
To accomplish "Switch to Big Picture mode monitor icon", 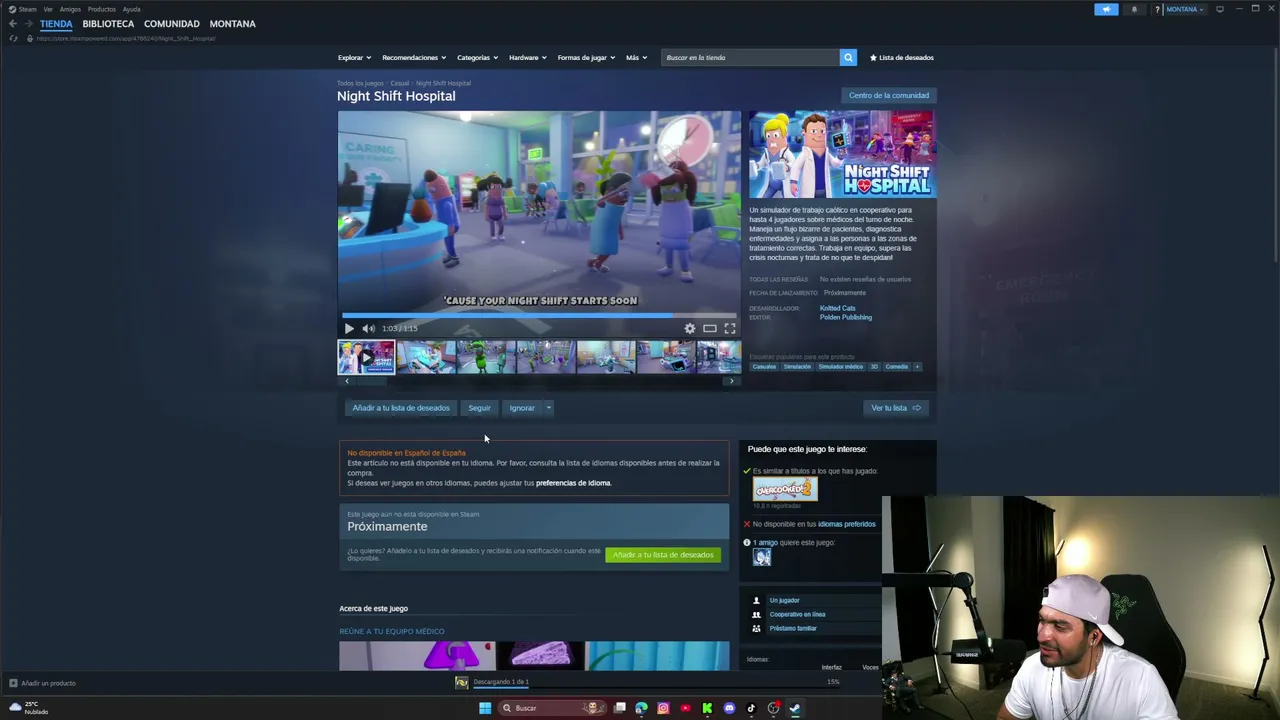I will [x=1219, y=9].
